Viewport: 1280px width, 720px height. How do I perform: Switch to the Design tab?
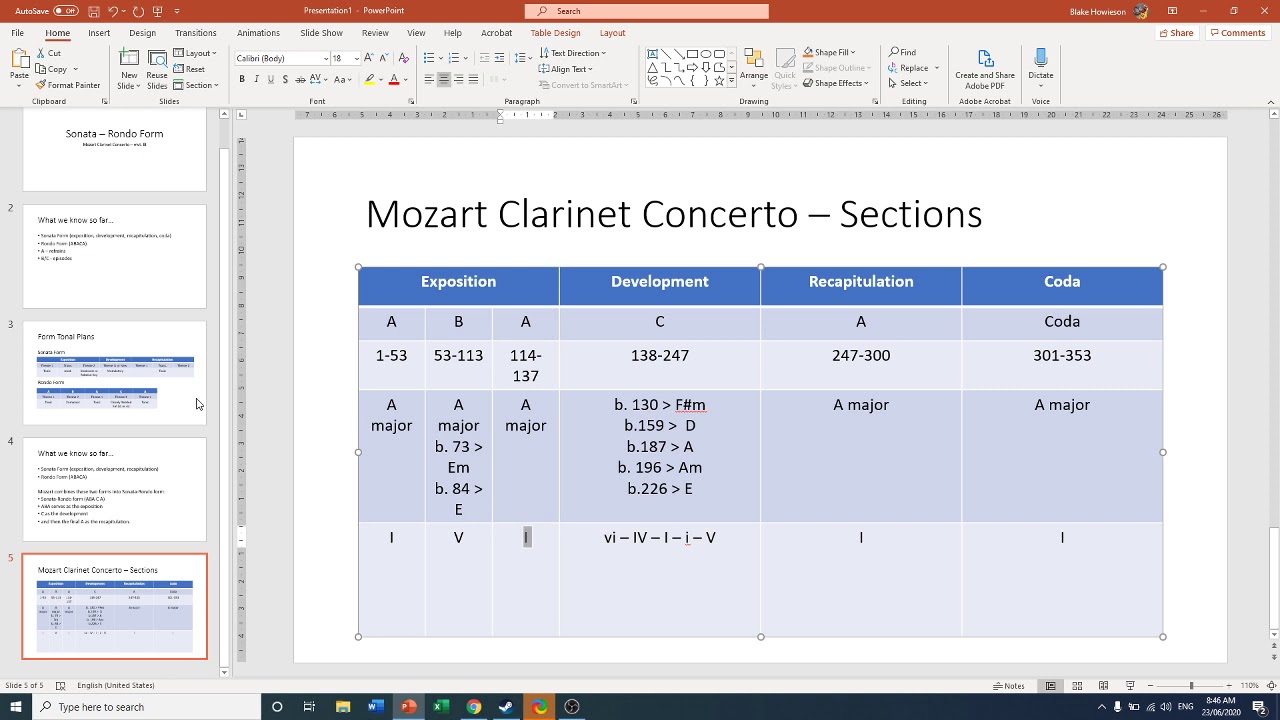(x=142, y=33)
